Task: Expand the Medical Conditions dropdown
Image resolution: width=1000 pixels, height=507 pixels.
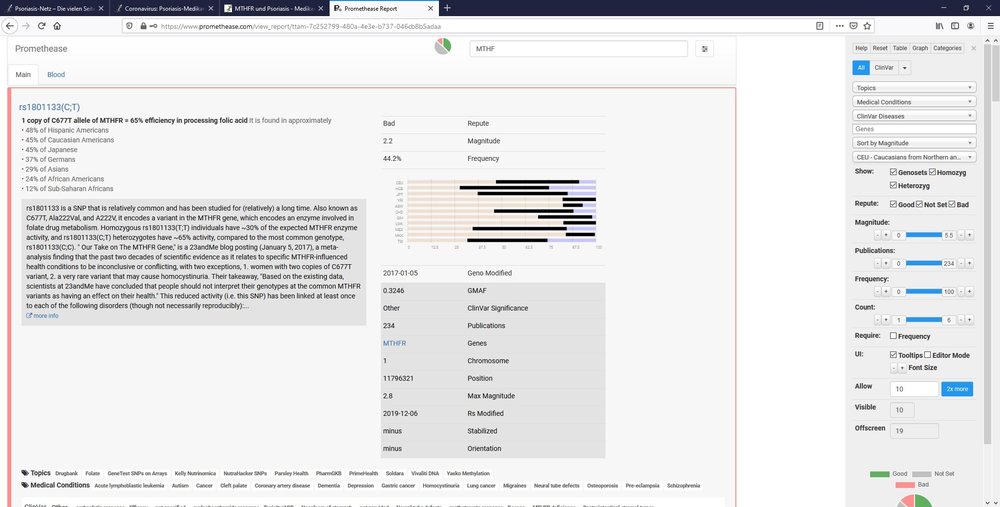Action: (x=914, y=101)
